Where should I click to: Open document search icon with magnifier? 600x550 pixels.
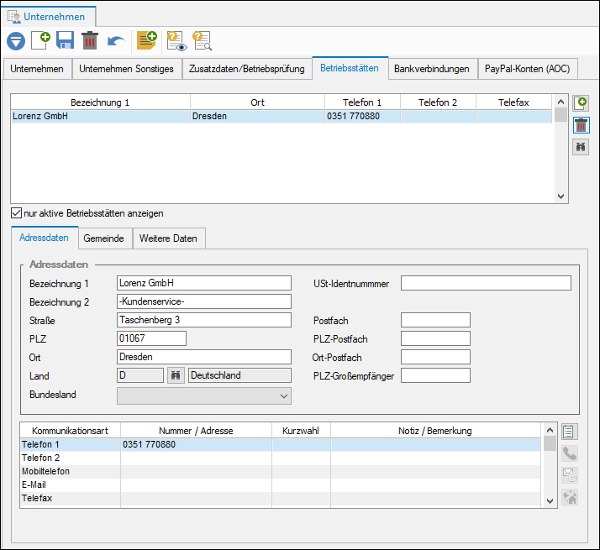[202, 41]
